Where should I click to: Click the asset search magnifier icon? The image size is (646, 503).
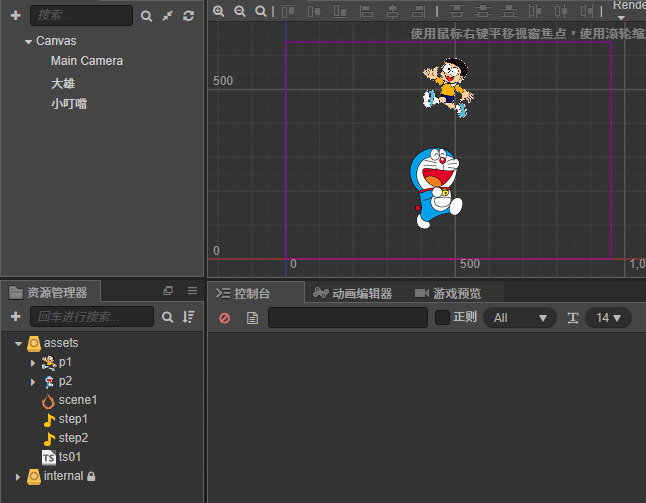[x=167, y=317]
